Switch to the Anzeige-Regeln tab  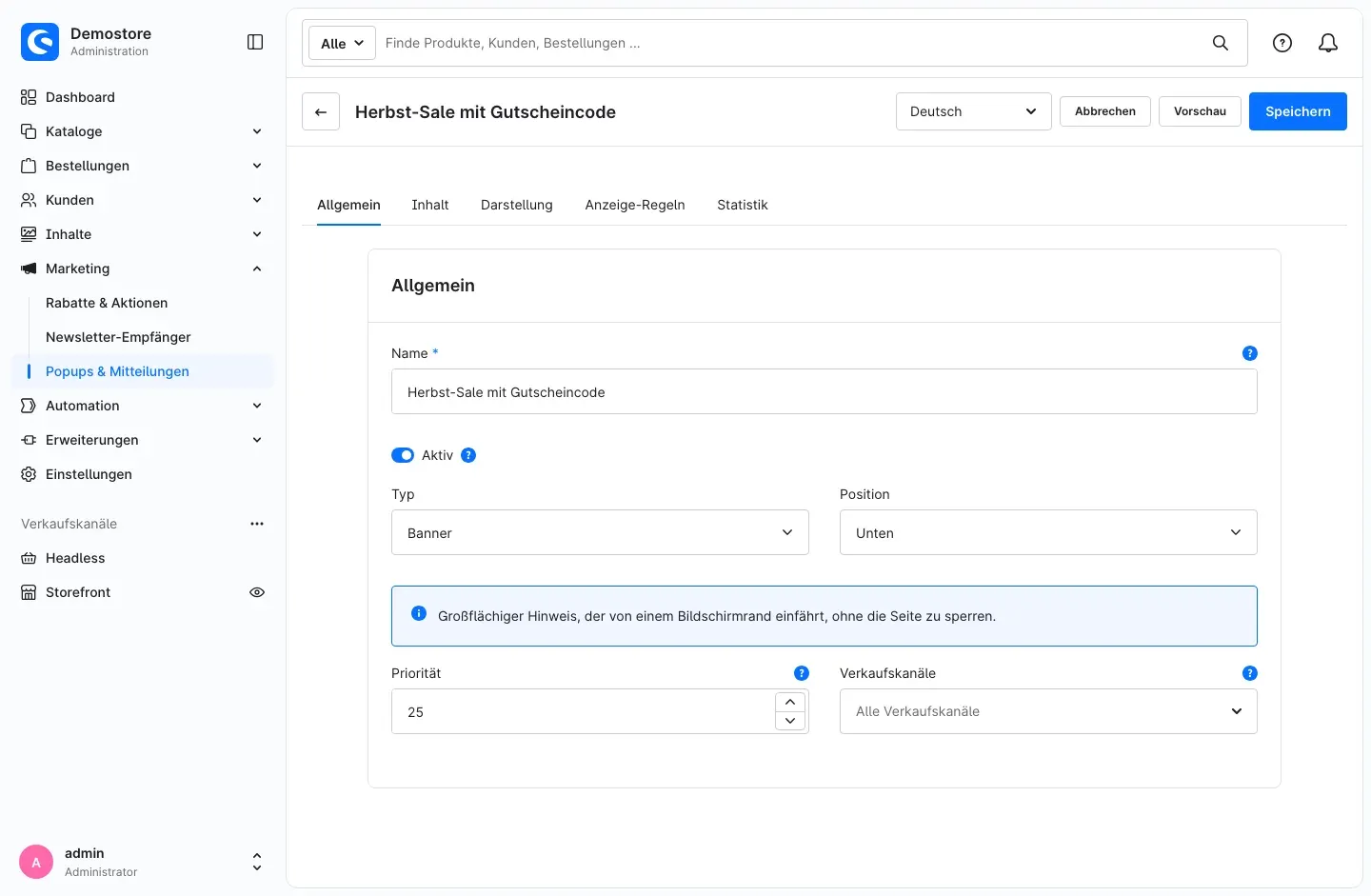pos(635,205)
